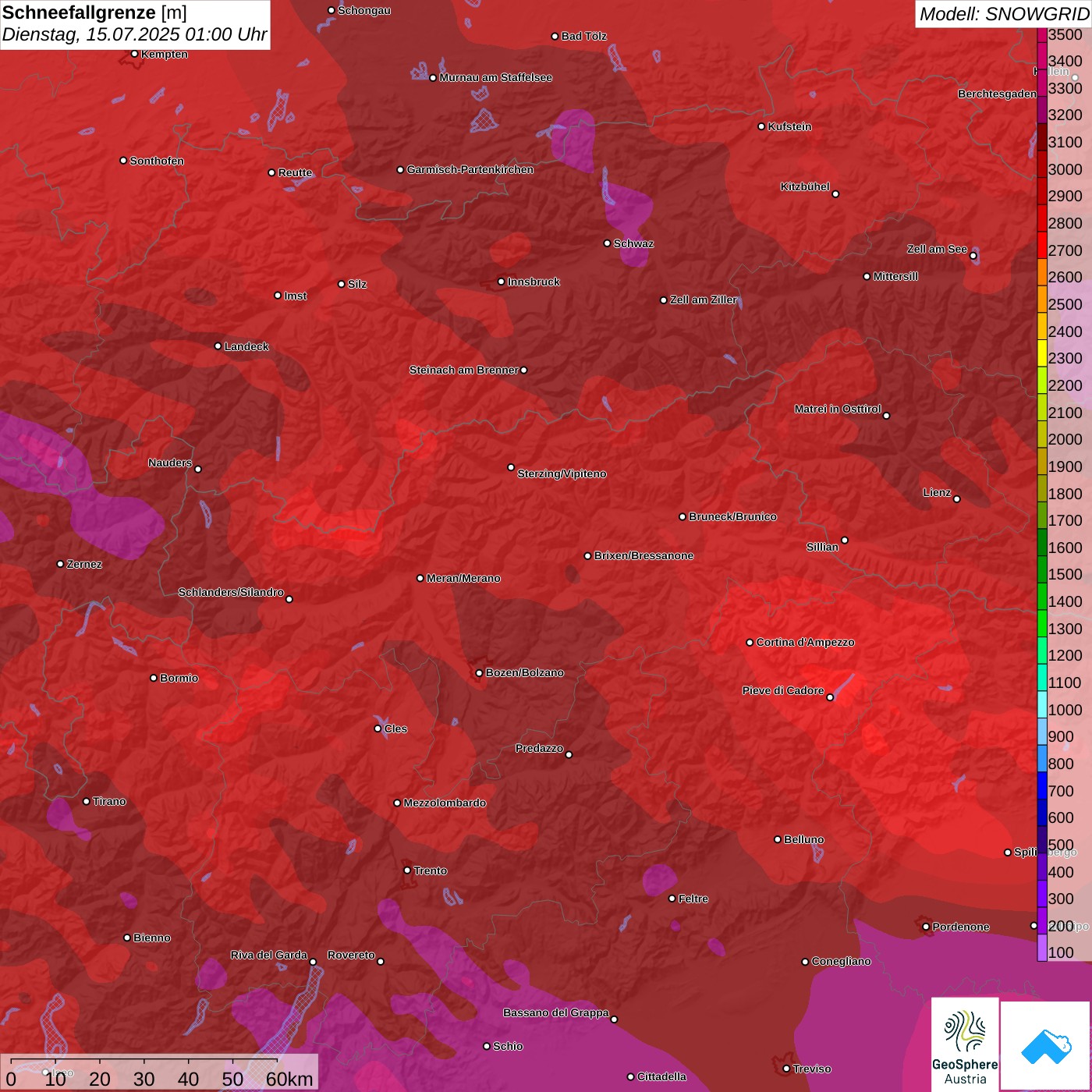Click the Tirano city label
Image resolution: width=1092 pixels, height=1092 pixels.
point(109,801)
